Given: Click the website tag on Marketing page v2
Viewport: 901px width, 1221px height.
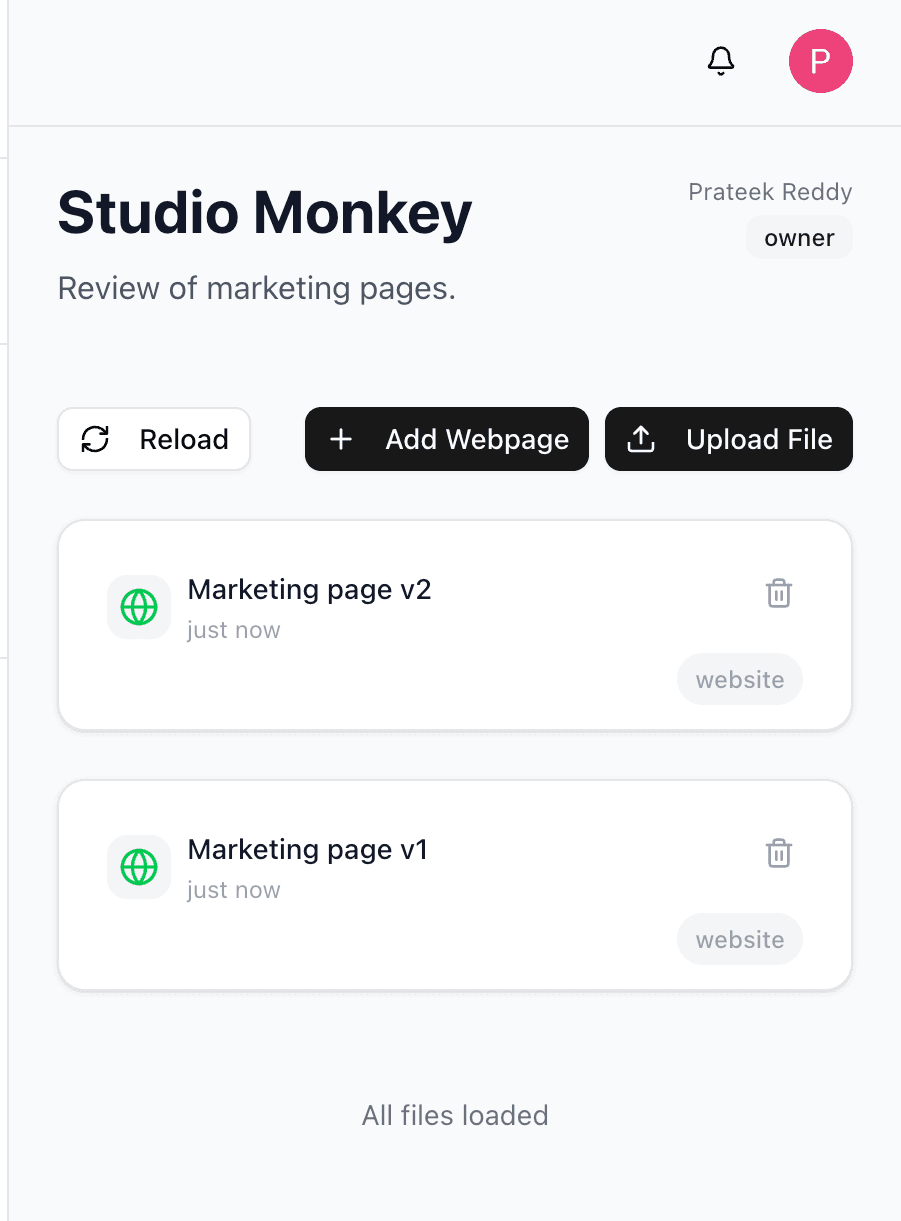Looking at the screenshot, I should click(740, 680).
